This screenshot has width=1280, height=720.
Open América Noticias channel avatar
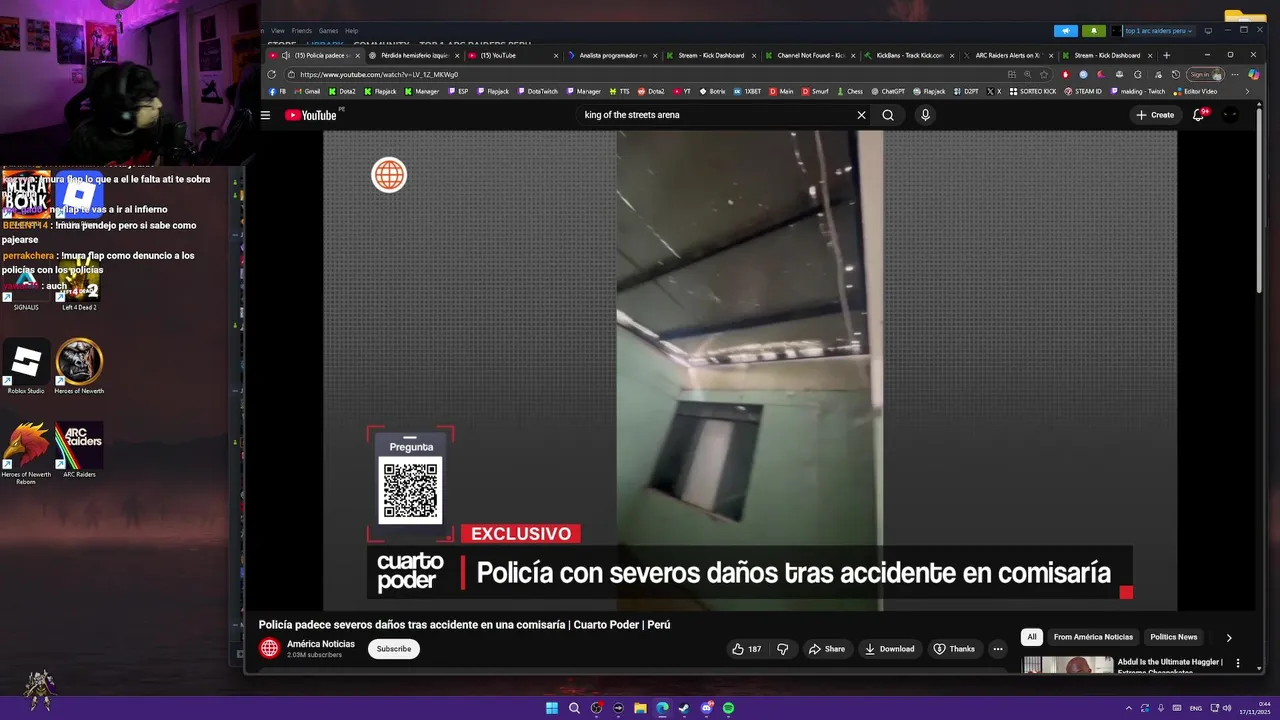click(269, 649)
